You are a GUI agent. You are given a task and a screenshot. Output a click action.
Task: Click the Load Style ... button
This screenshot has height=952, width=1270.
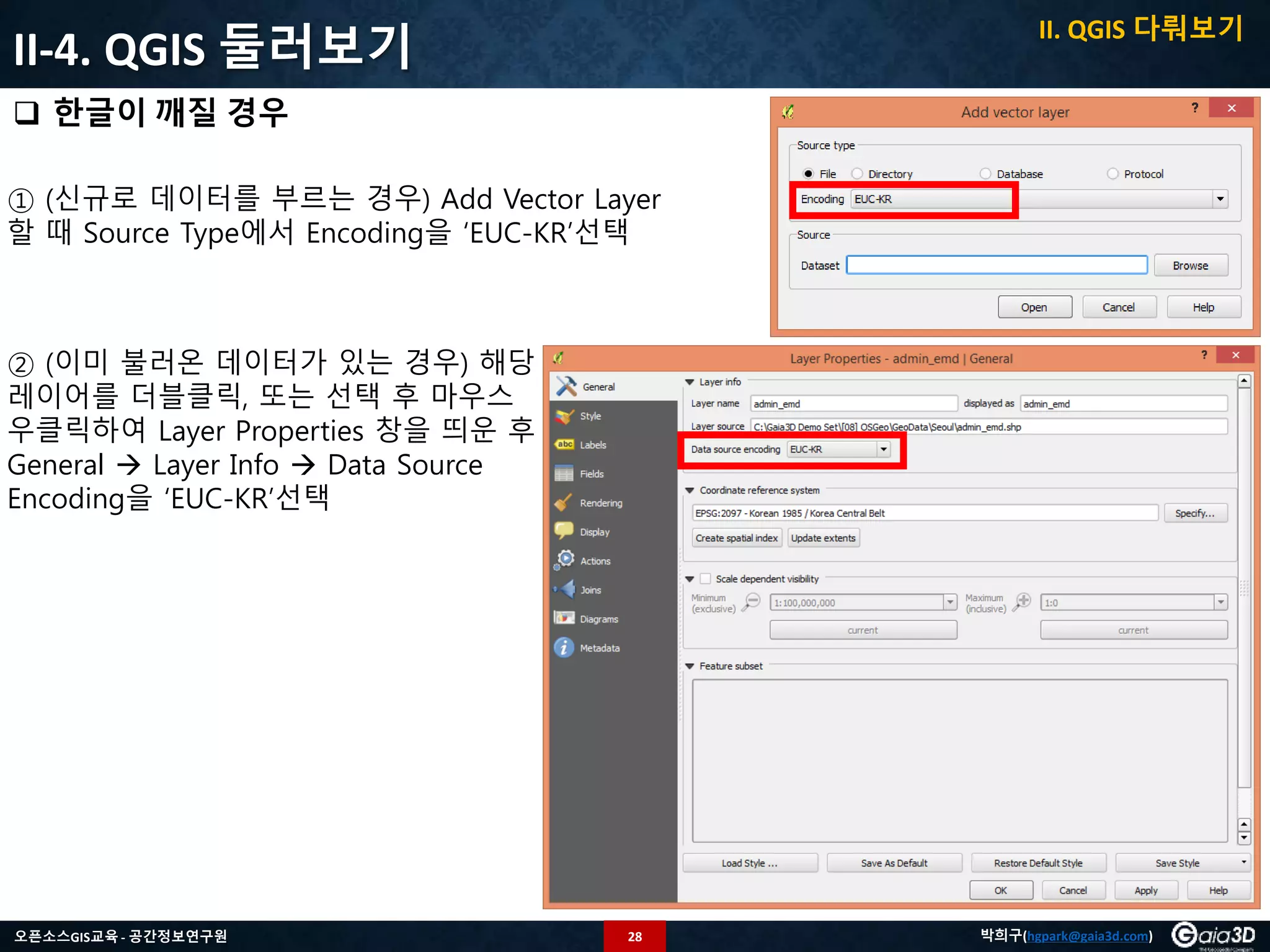click(x=750, y=863)
